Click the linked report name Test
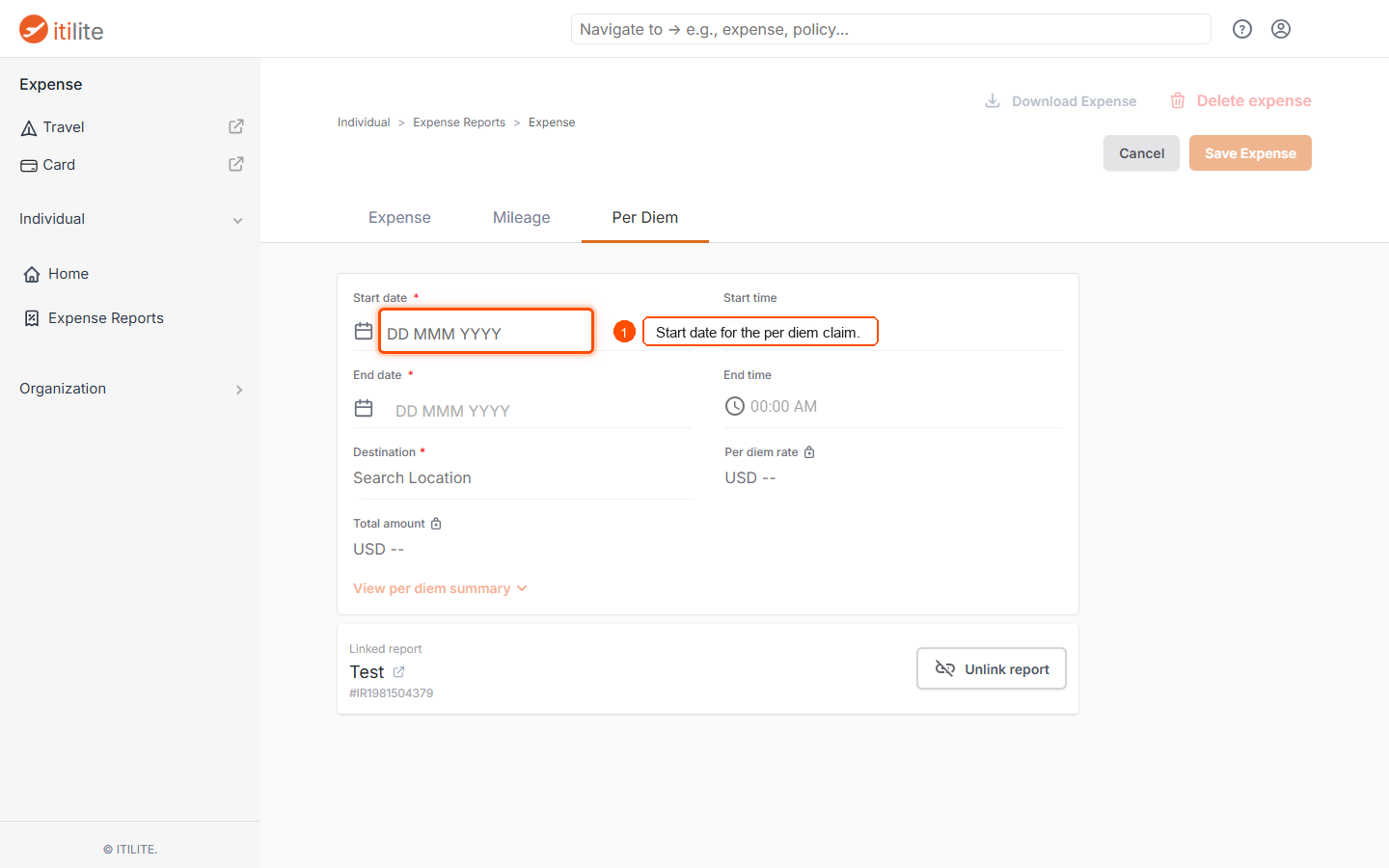 [367, 672]
